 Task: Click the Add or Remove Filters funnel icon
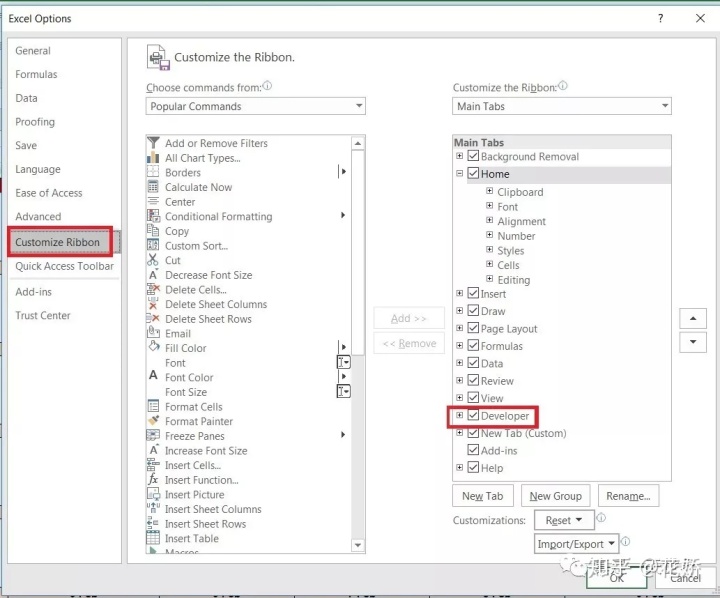pyautogui.click(x=153, y=143)
